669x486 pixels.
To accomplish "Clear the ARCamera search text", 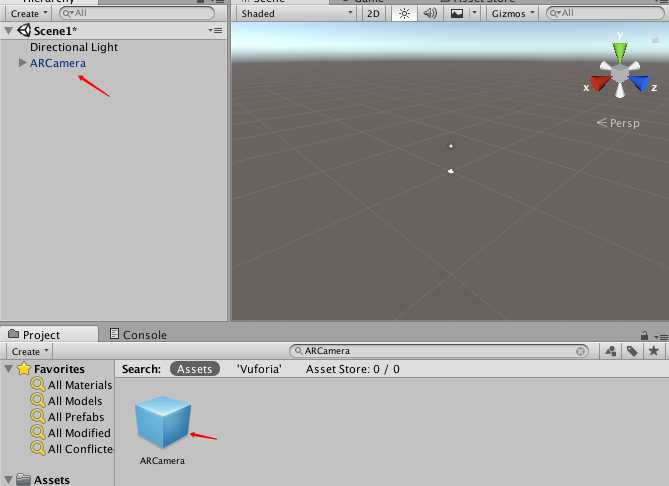I will [580, 351].
